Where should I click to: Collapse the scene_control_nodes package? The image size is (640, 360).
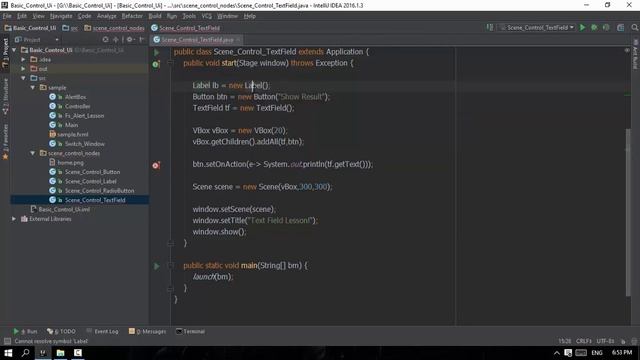click(33, 153)
